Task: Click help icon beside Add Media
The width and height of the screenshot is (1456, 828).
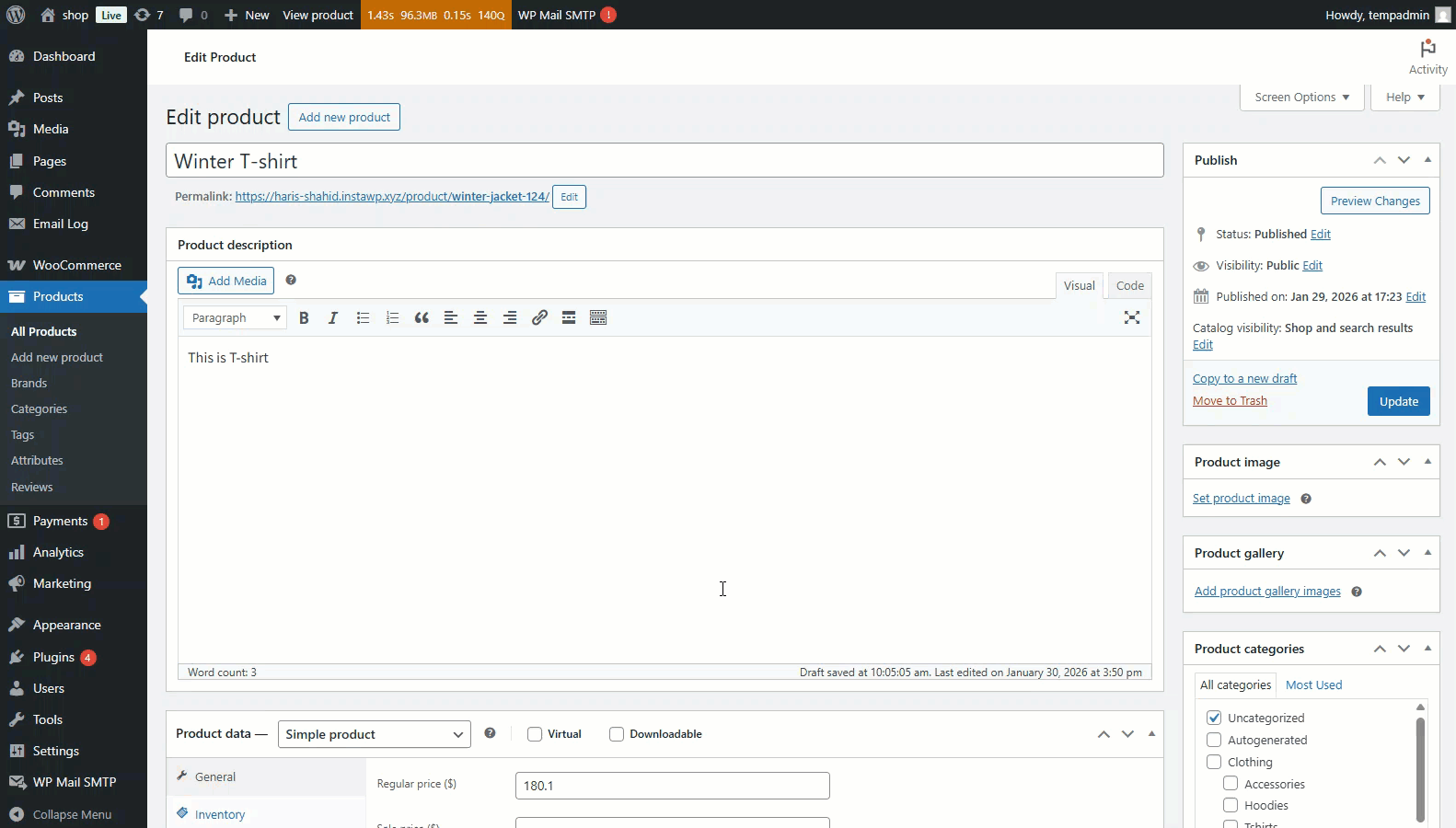Action: [291, 281]
